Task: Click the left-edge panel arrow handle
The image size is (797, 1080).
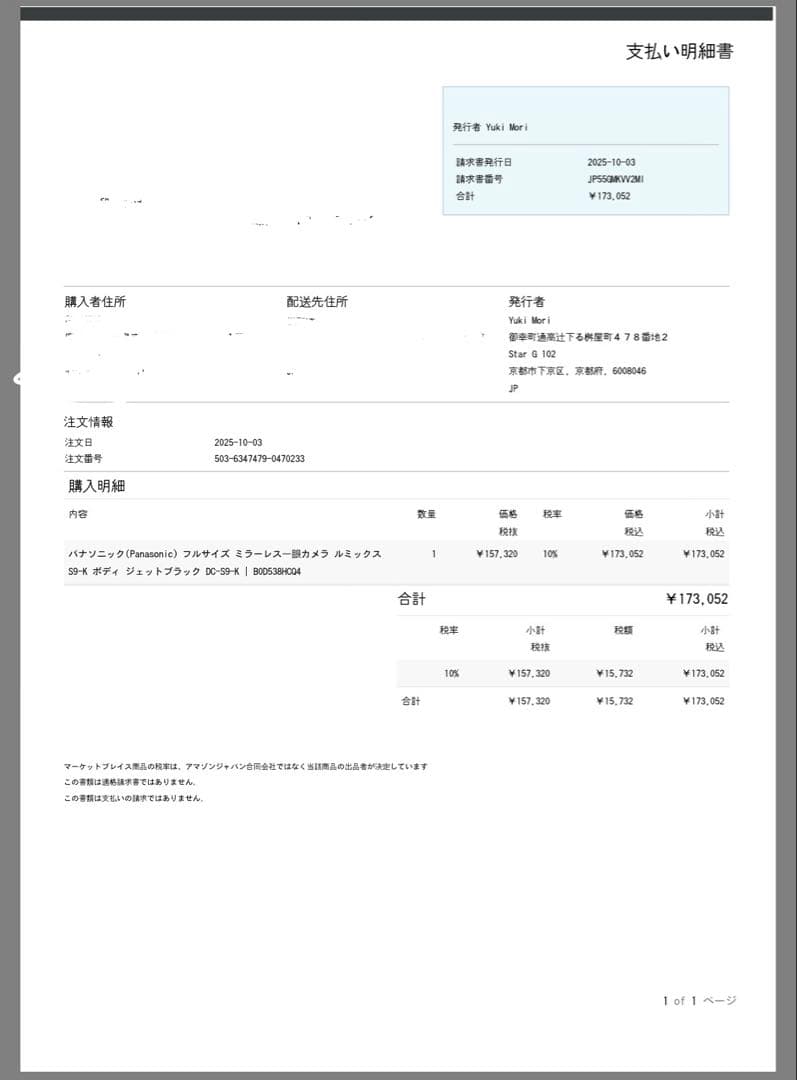Action: point(16,379)
